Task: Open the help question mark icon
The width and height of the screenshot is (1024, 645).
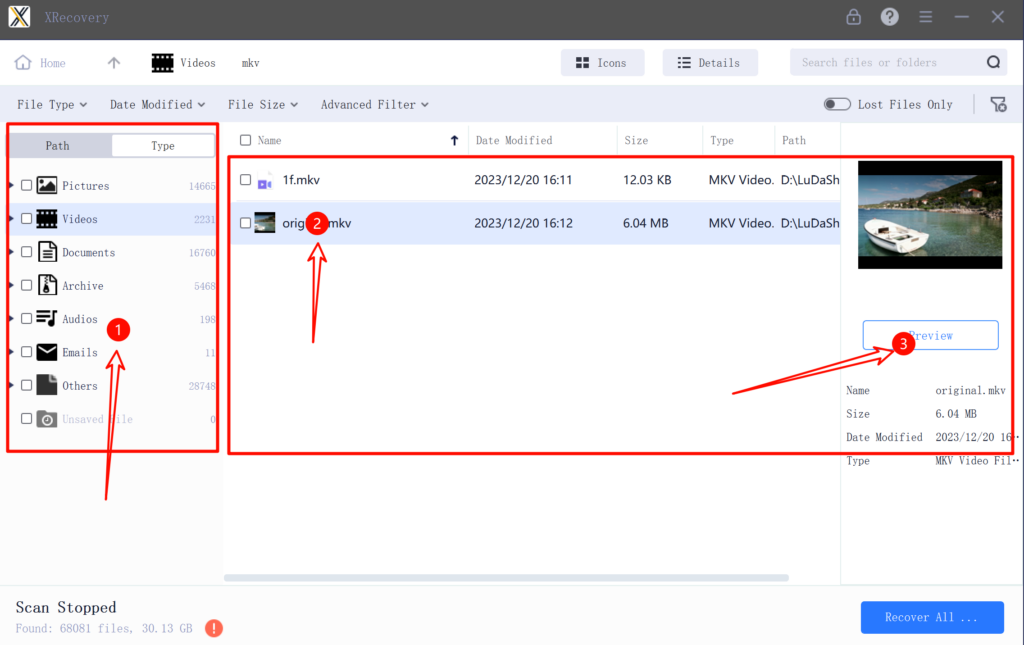Action: point(889,17)
